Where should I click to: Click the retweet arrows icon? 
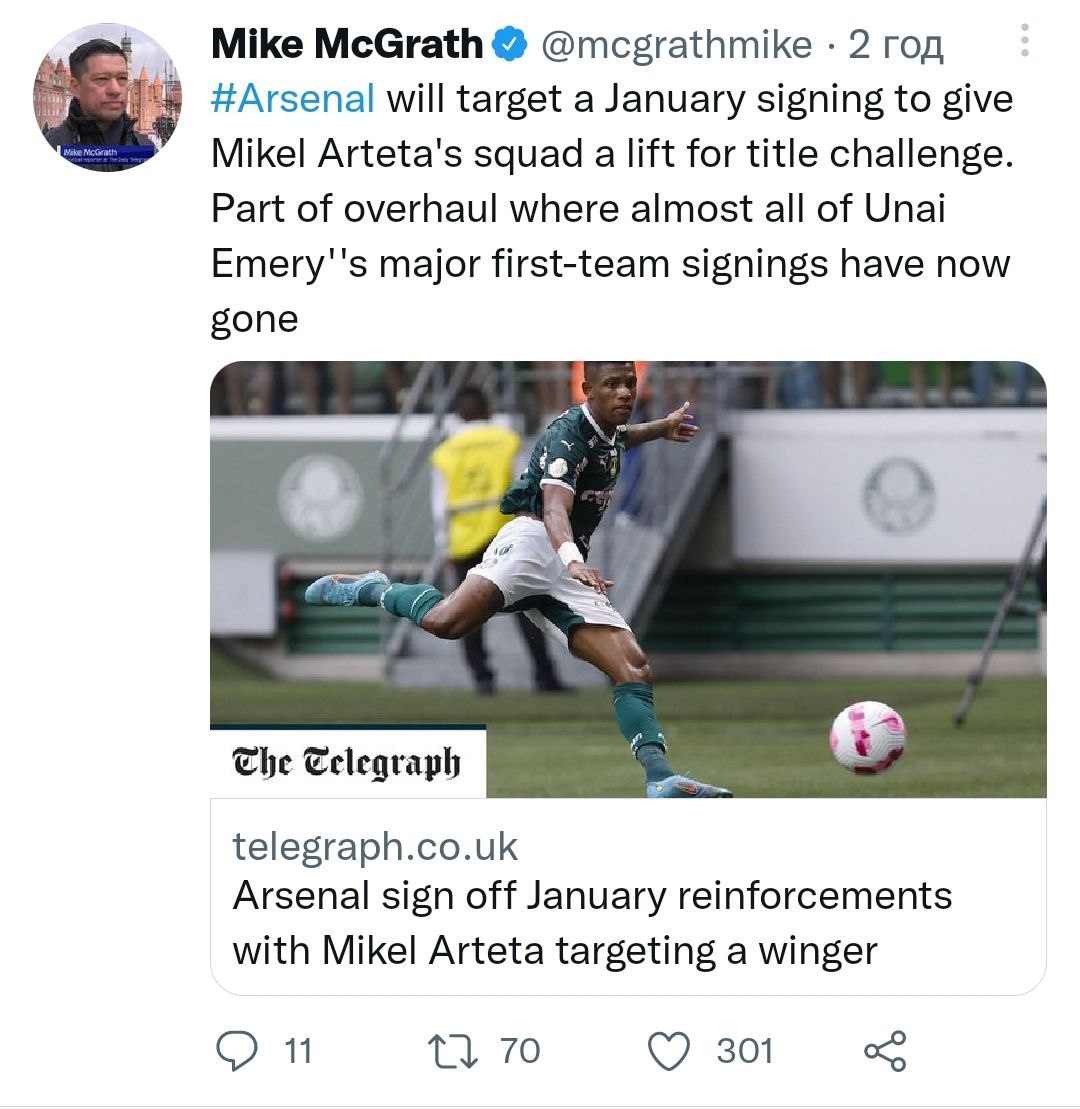pos(453,1051)
